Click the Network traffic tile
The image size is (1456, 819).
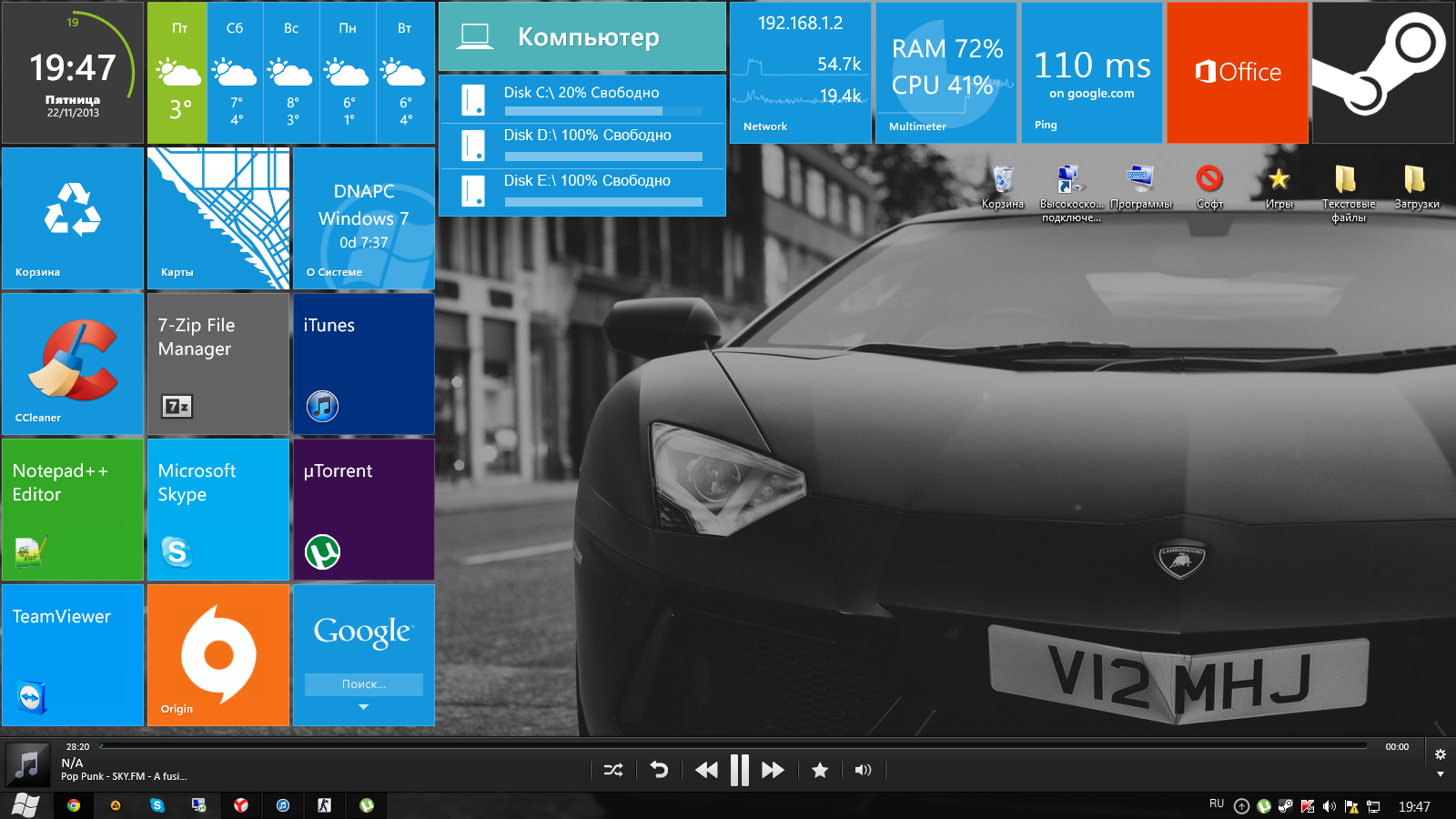pos(801,73)
